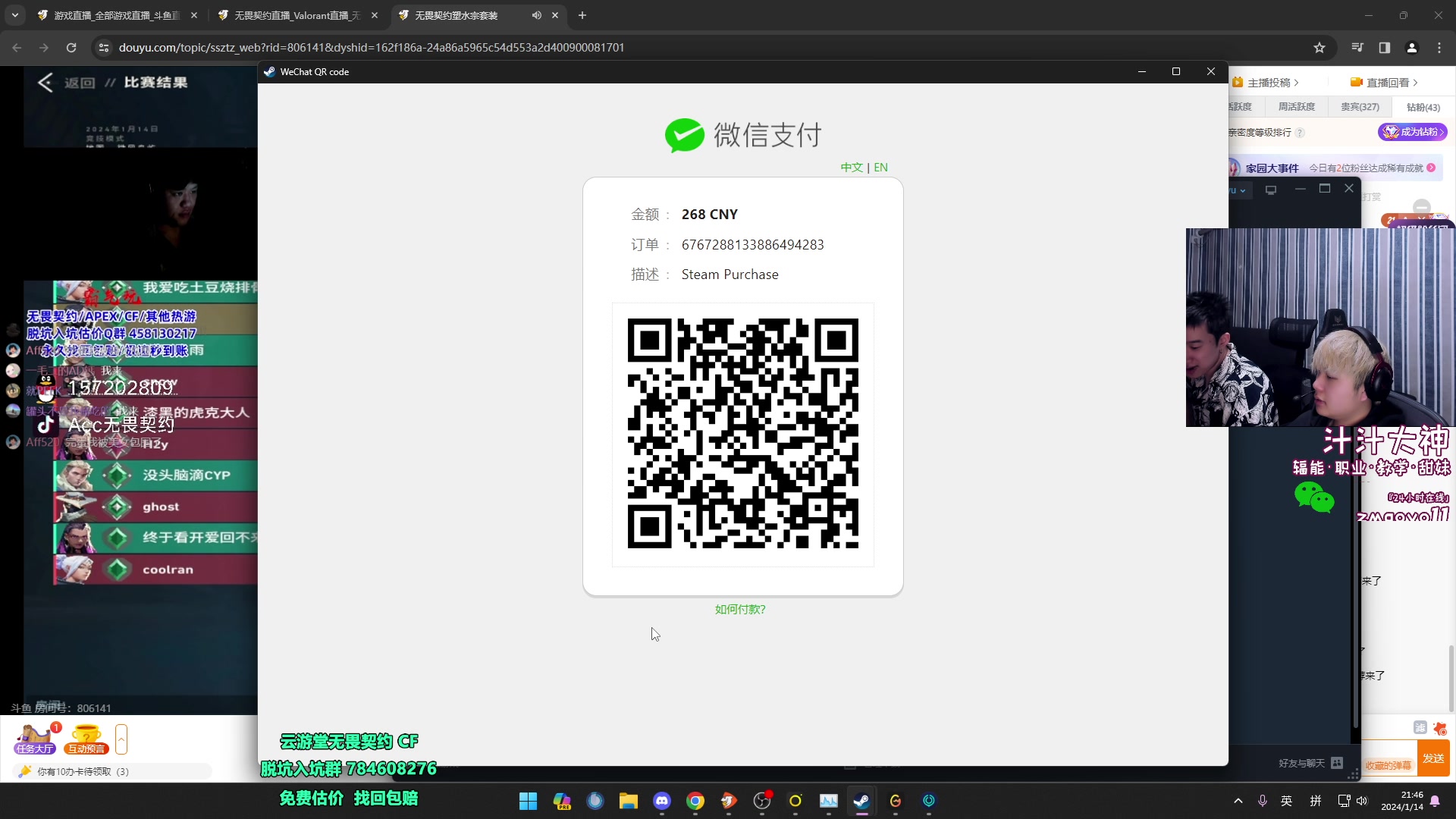Open a new Chrome tab
Image resolution: width=1456 pixels, height=819 pixels.
[x=582, y=15]
